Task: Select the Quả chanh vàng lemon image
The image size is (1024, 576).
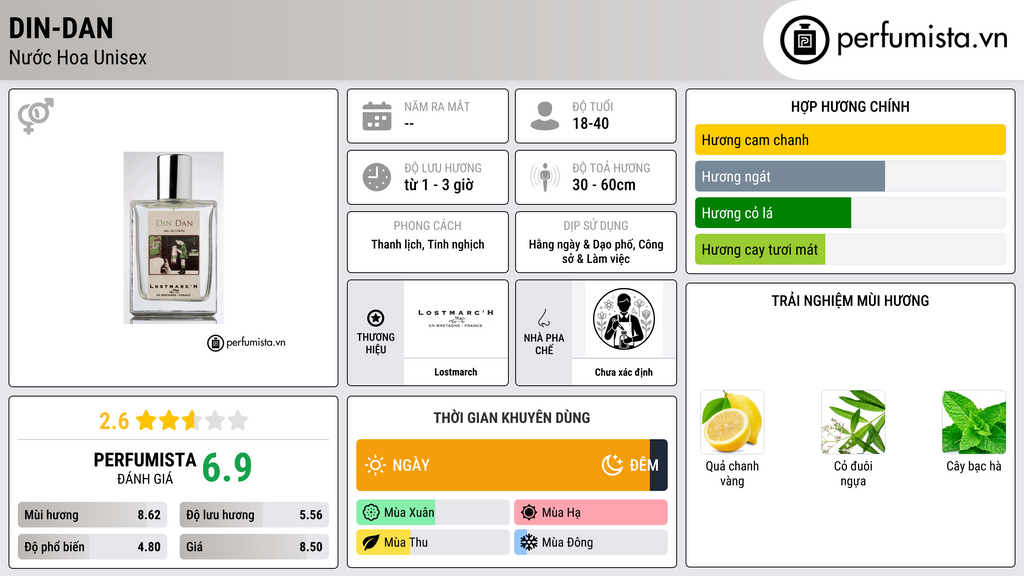Action: (732, 423)
